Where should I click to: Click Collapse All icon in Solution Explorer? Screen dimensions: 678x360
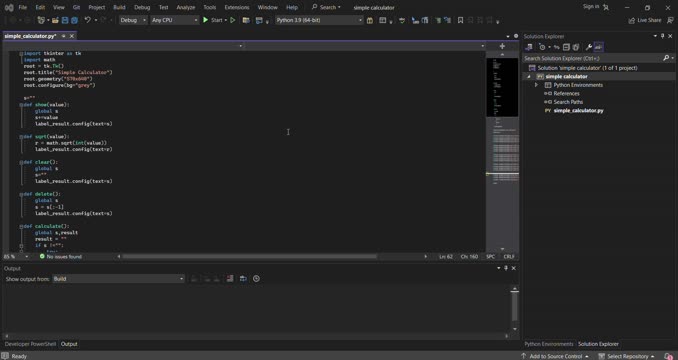coord(566,47)
